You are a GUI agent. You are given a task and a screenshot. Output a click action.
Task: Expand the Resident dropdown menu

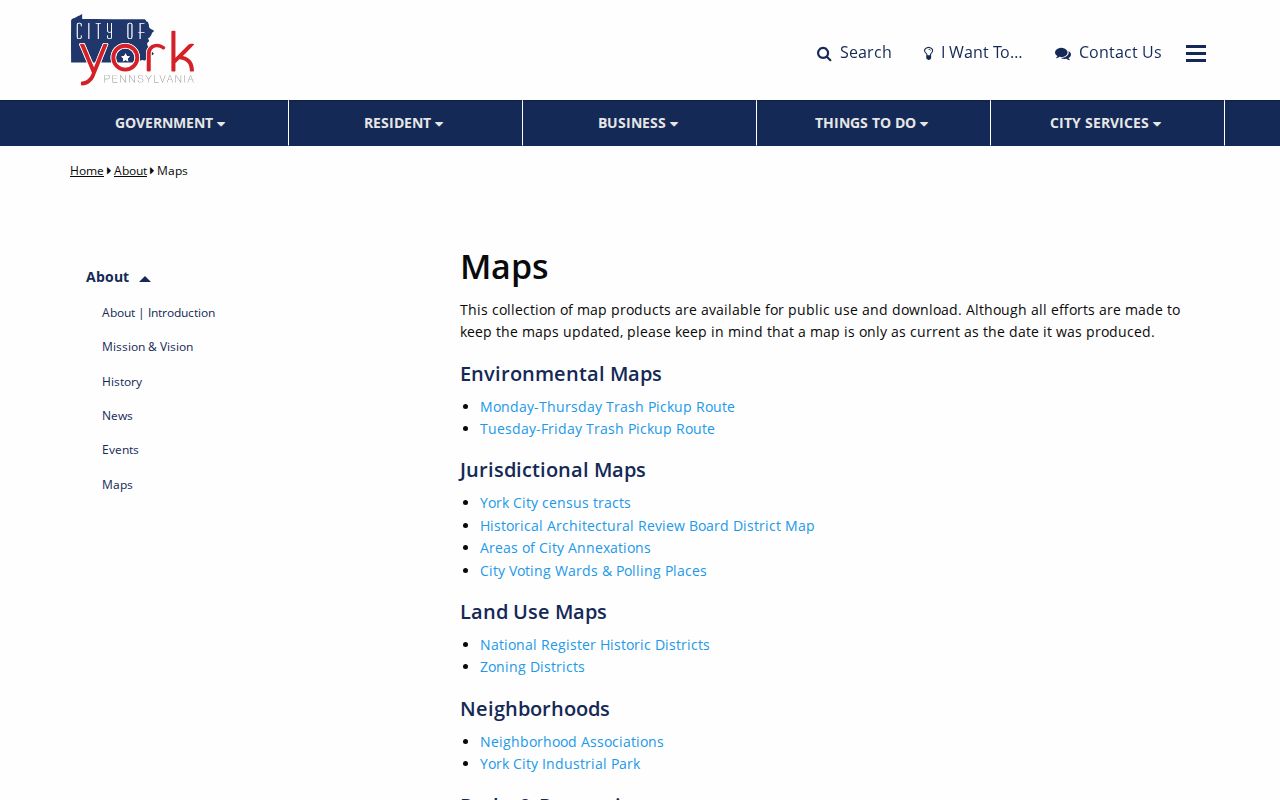405,123
